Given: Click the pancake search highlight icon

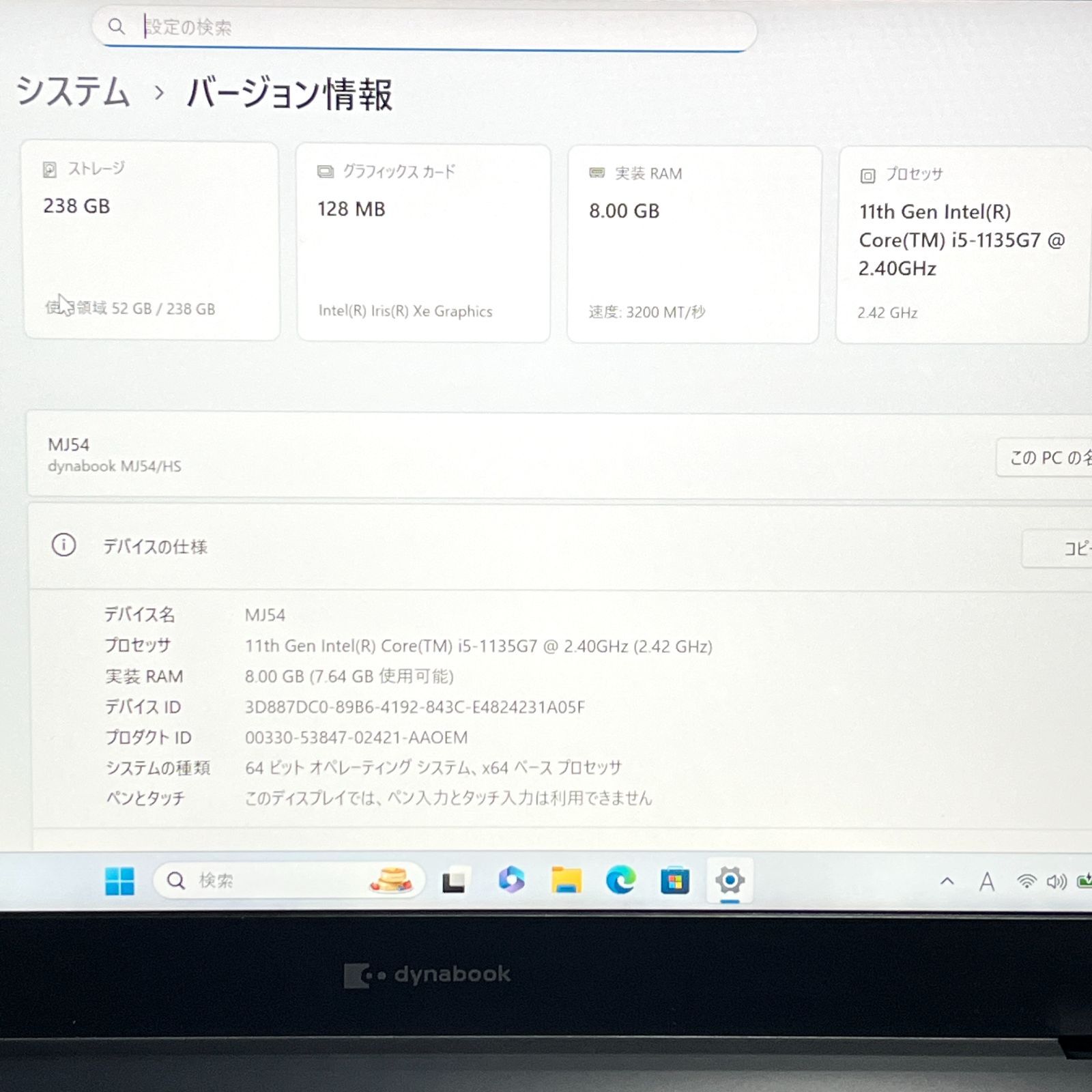Looking at the screenshot, I should (390, 880).
